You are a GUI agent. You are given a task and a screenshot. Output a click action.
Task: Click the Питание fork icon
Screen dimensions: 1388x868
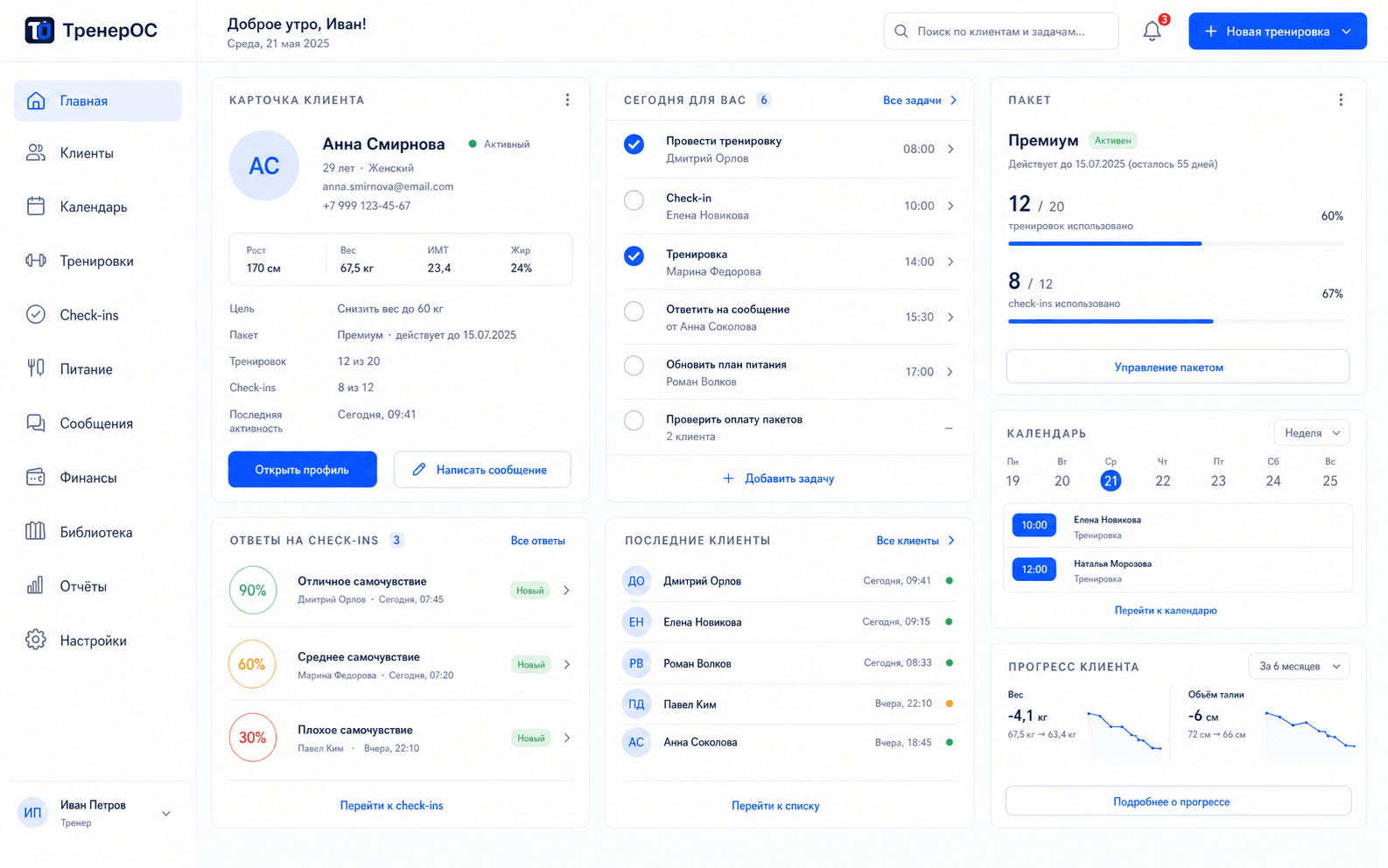(36, 368)
